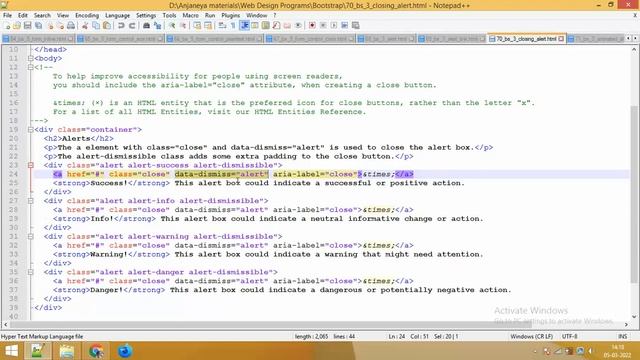The image size is (640, 360).
Task: Open Folder as Workspace icon
Action: pos(287,26)
